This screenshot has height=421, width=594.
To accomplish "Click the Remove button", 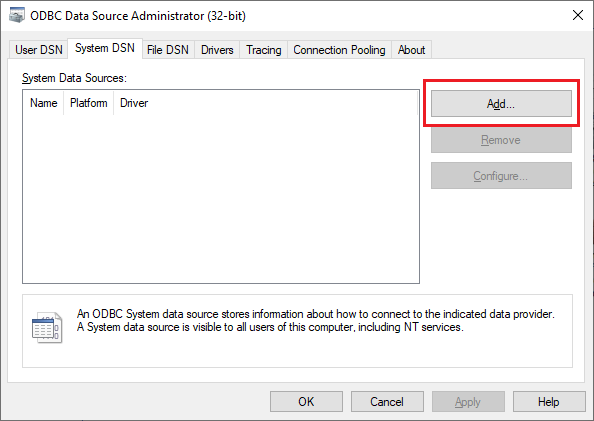I will pyautogui.click(x=501, y=140).
